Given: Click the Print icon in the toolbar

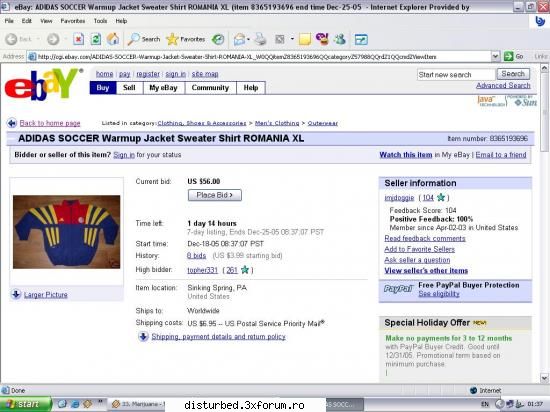Looking at the screenshot, I should [260, 39].
